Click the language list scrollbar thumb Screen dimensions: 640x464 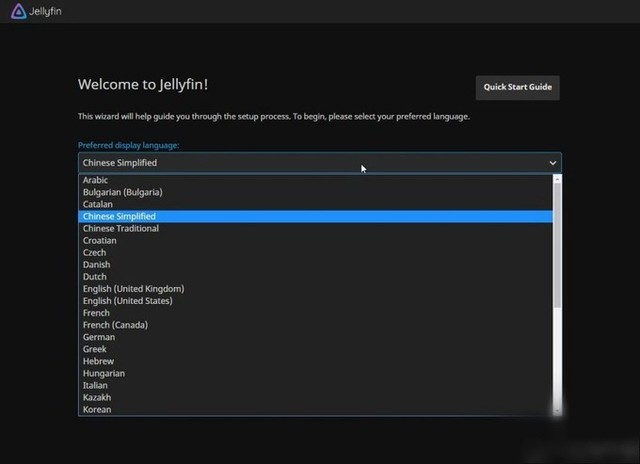click(x=557, y=245)
